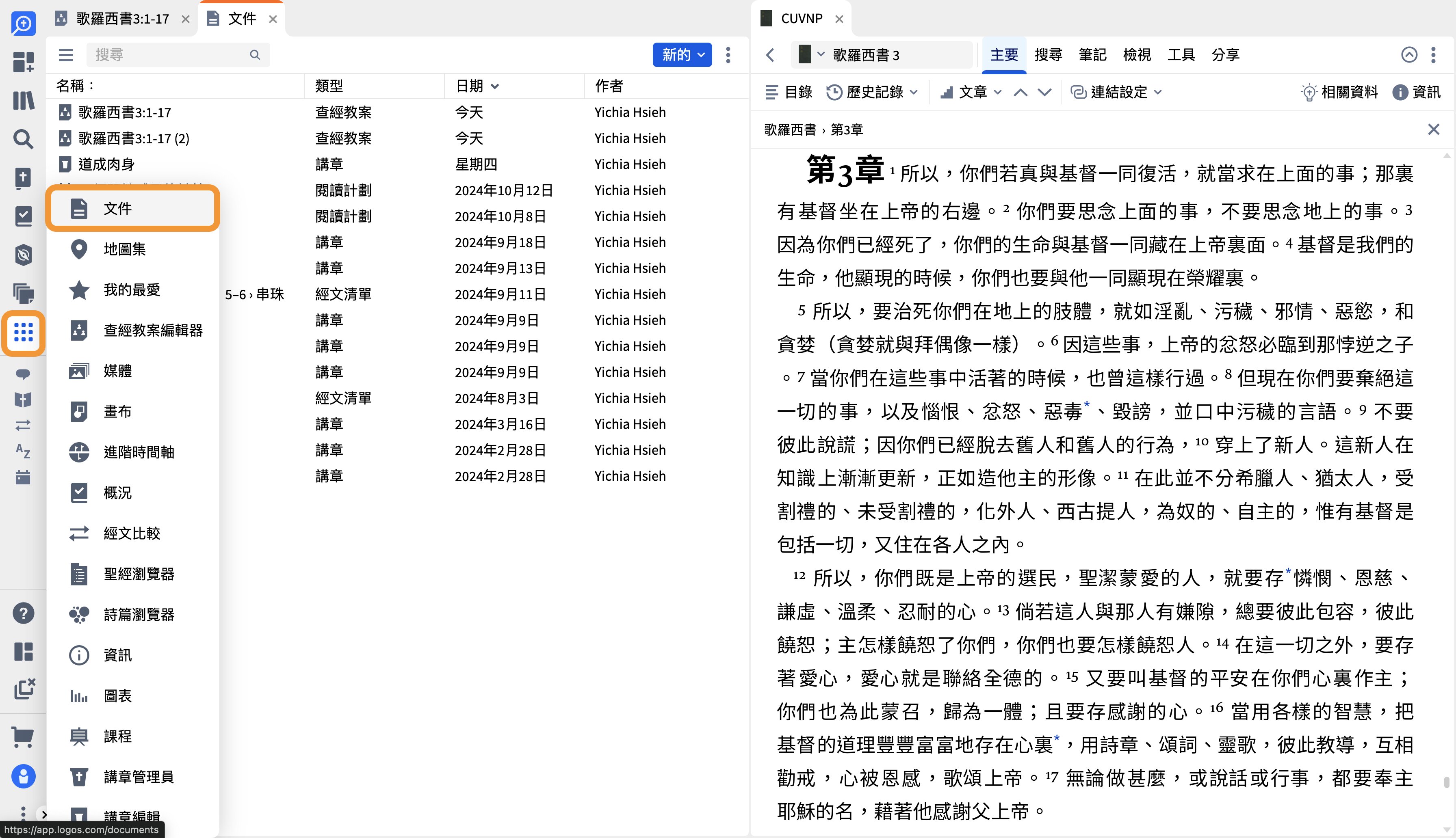Open the Library icon in sidebar
This screenshot has height=838, width=1456.
pyautogui.click(x=23, y=100)
